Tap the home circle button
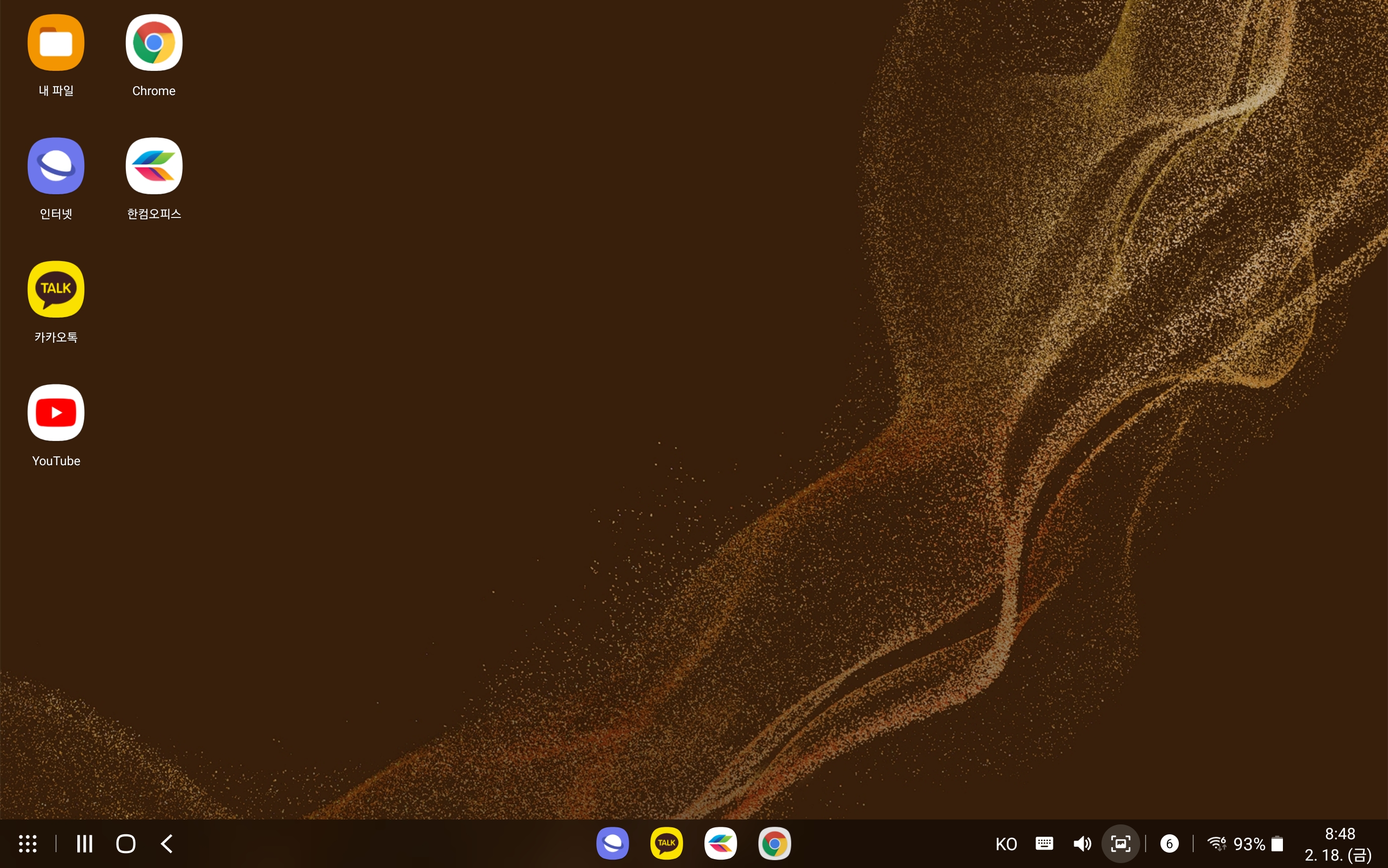Viewport: 1388px width, 868px height. click(126, 843)
